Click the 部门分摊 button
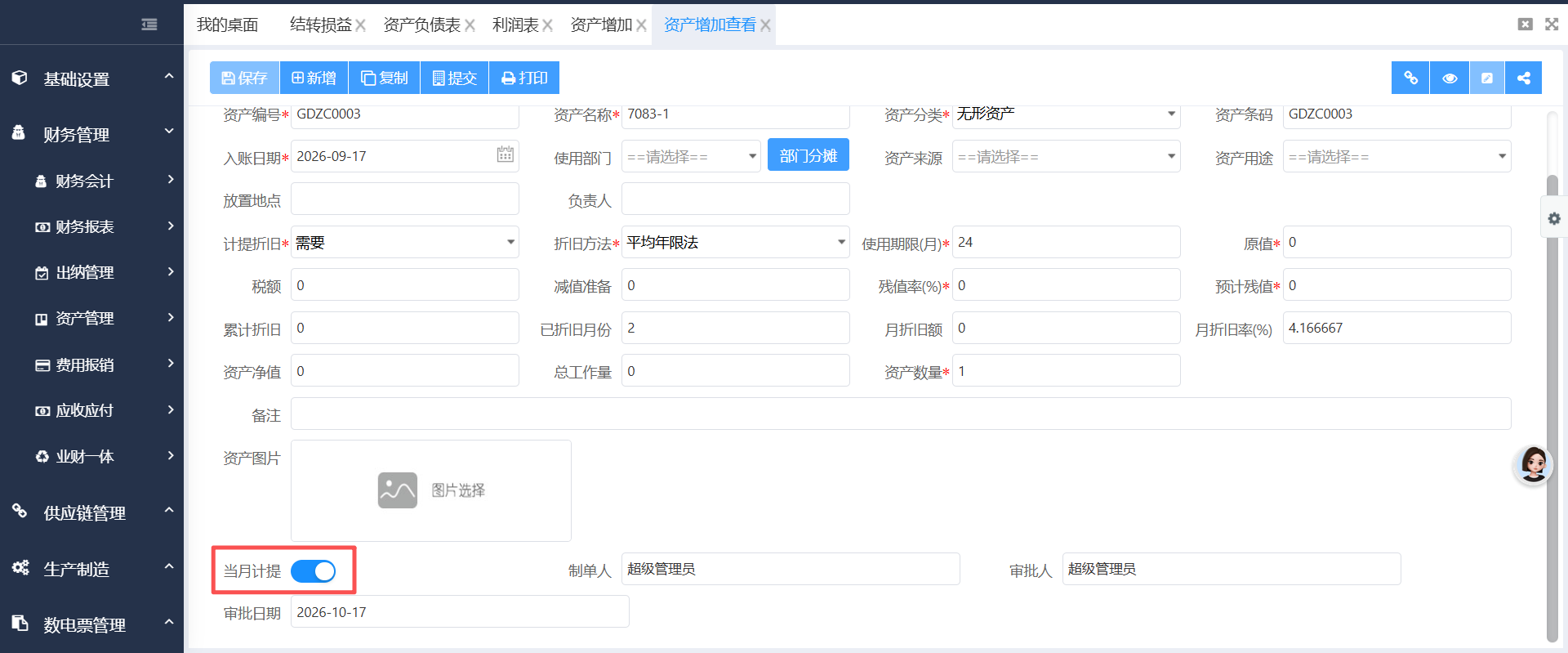The height and width of the screenshot is (653, 1568). pyautogui.click(x=808, y=155)
